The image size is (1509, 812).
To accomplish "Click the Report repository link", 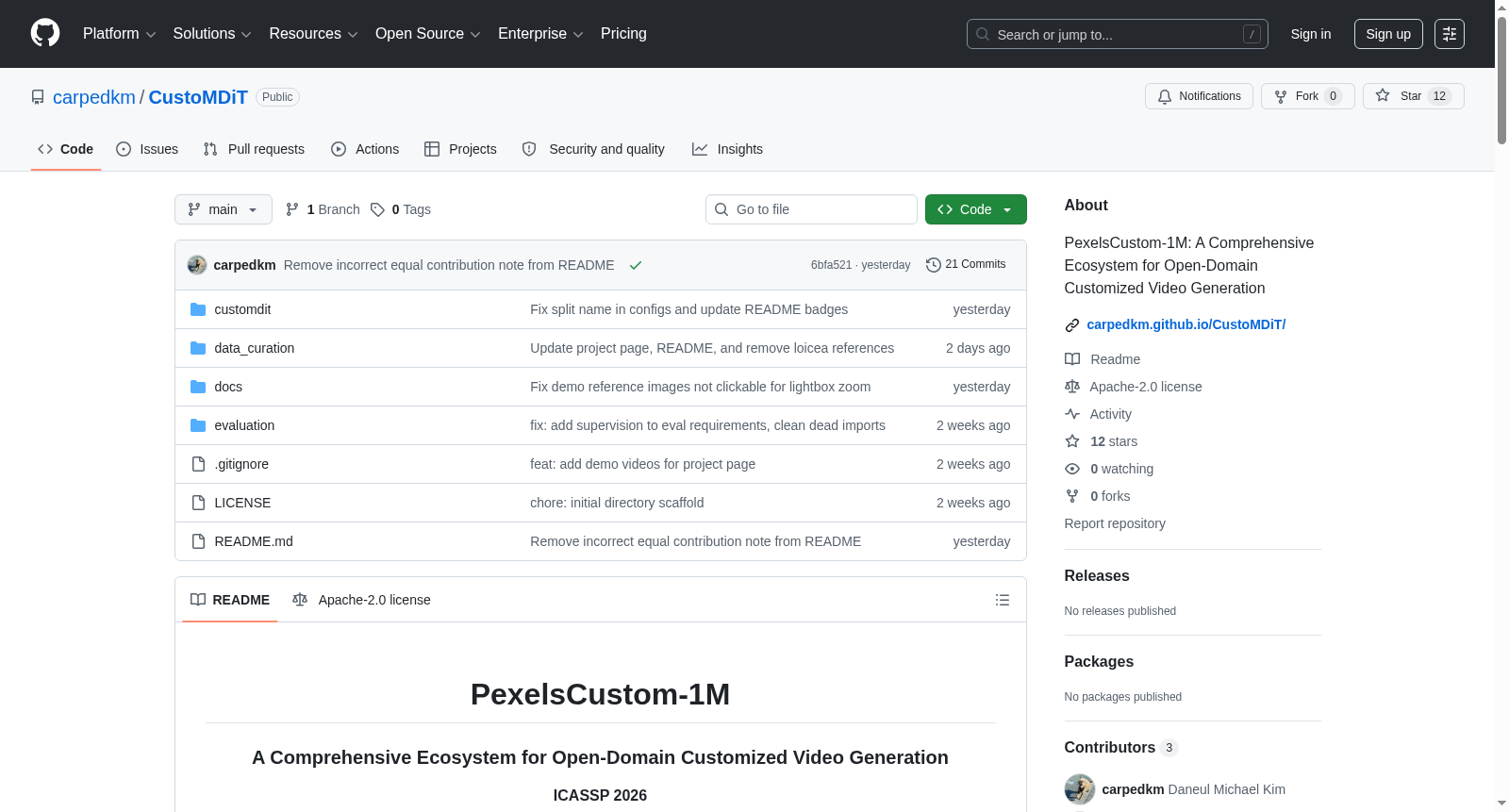I will 1115,523.
